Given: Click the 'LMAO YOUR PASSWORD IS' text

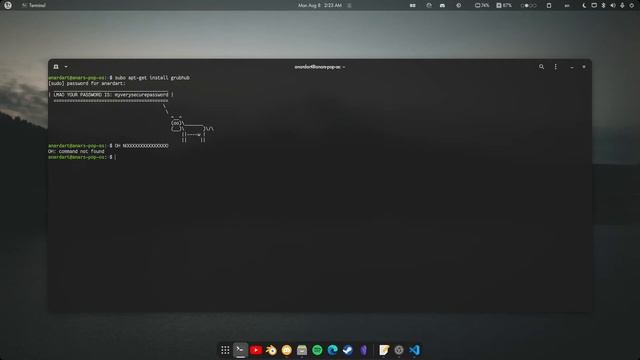Looking at the screenshot, I should coord(83,95).
